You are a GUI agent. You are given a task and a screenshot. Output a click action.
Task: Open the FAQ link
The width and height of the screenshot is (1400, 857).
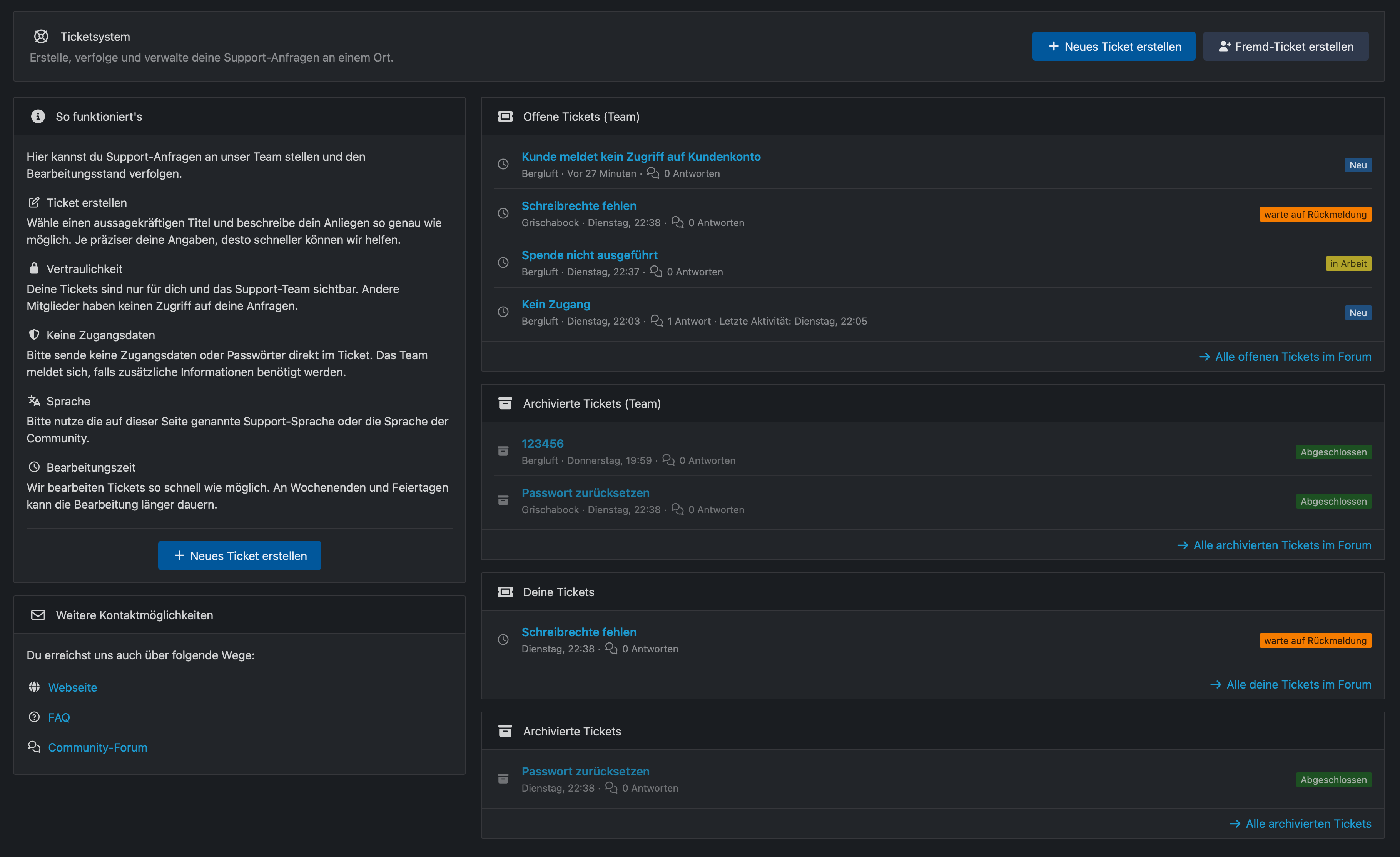[x=58, y=717]
